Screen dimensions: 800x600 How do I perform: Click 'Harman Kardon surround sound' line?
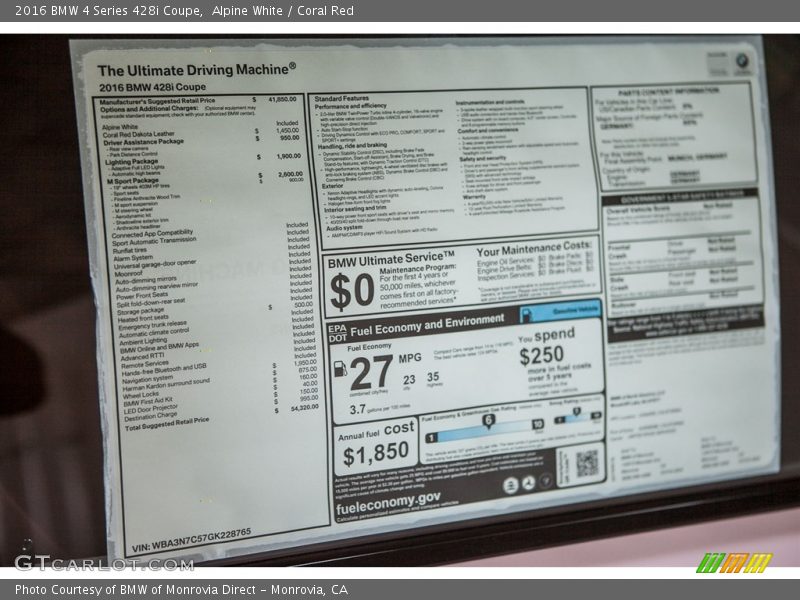166,385
